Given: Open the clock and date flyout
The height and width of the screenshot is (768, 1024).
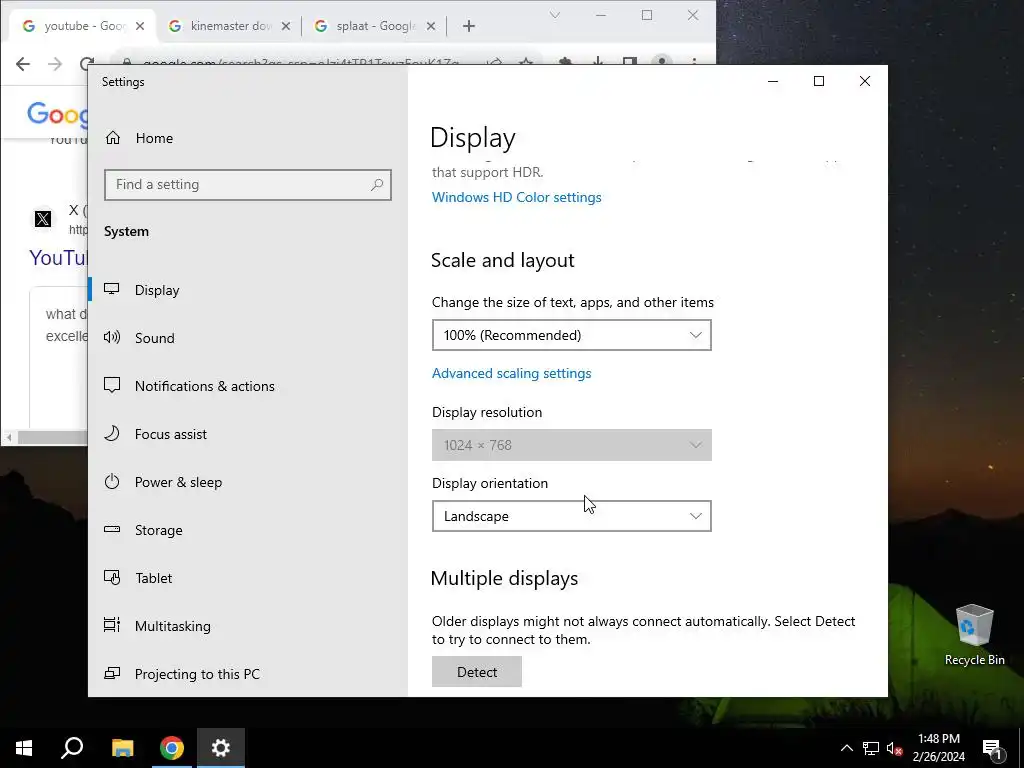Looking at the screenshot, I should click(x=938, y=748).
